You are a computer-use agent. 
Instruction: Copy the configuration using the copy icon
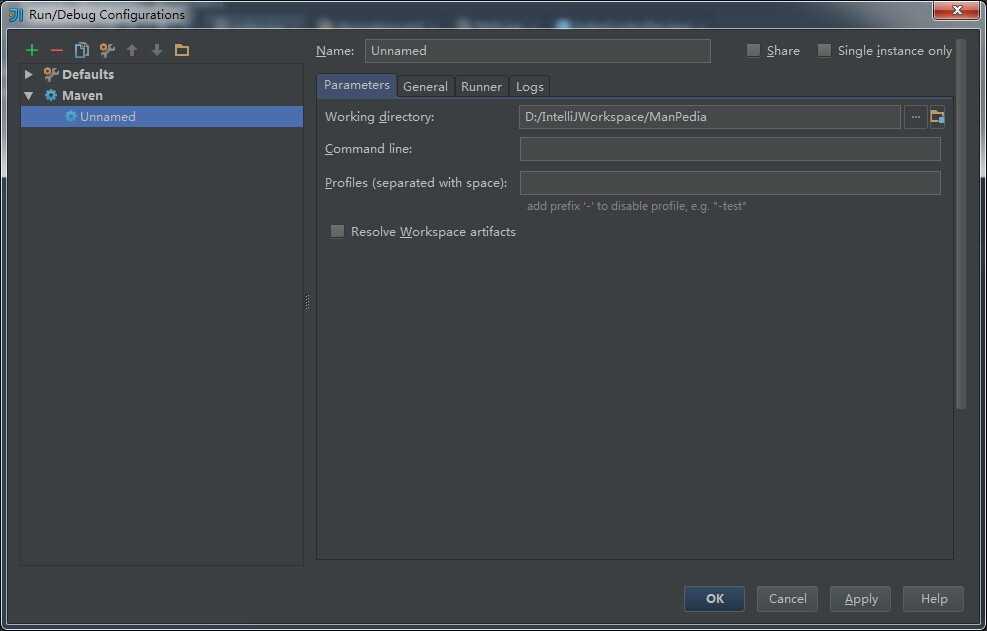pos(82,50)
